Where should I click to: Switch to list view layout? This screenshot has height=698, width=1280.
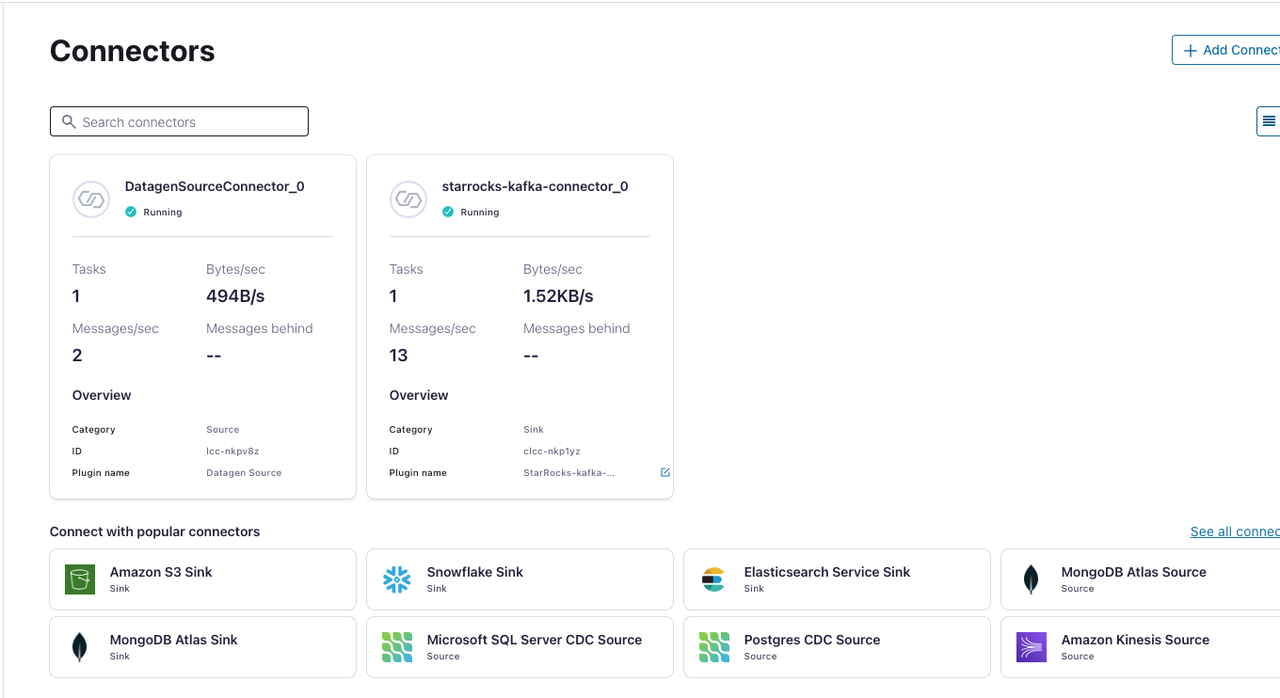coord(1268,121)
